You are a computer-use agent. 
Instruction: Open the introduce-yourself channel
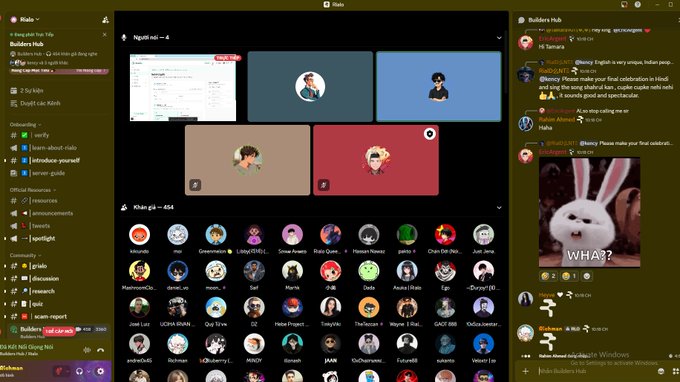point(56,160)
